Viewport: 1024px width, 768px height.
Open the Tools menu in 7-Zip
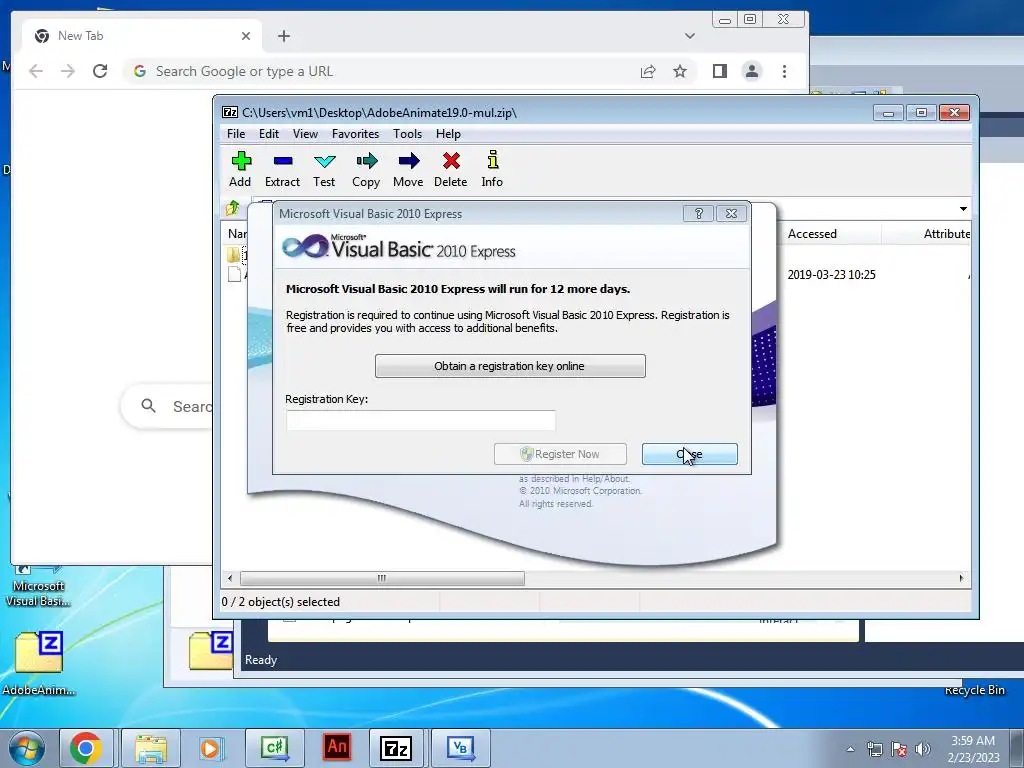click(407, 134)
